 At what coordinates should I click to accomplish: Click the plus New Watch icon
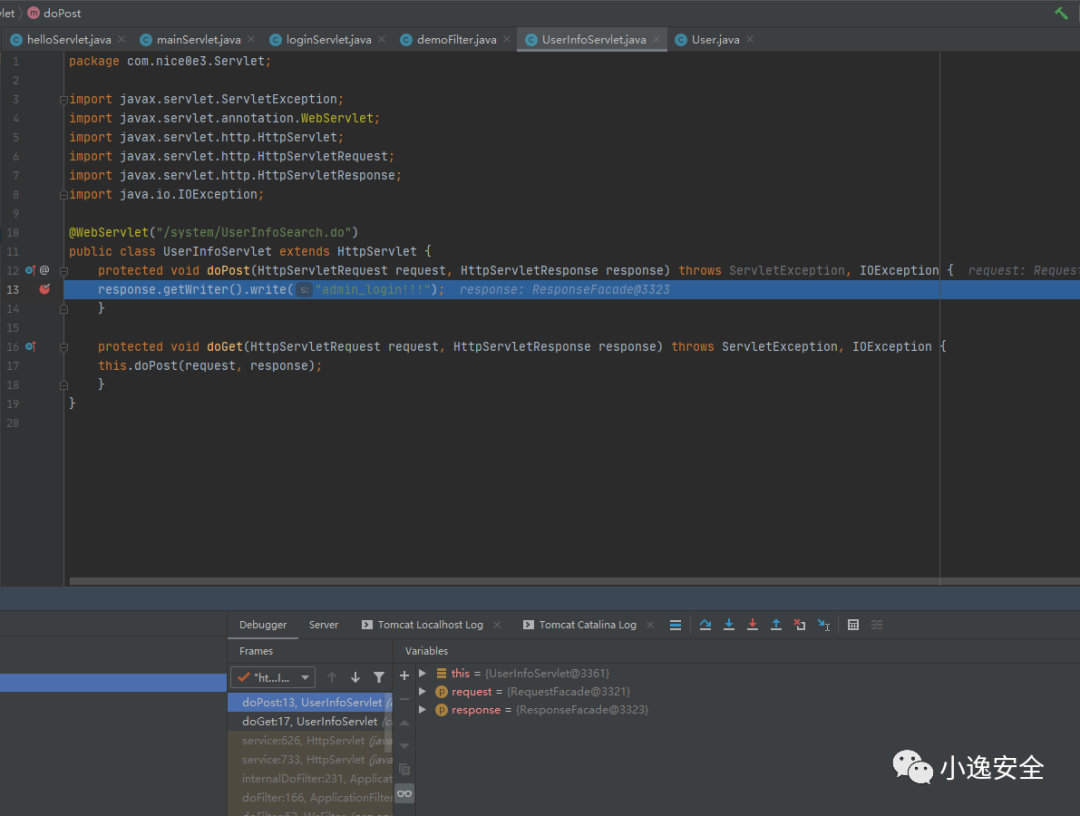click(404, 676)
